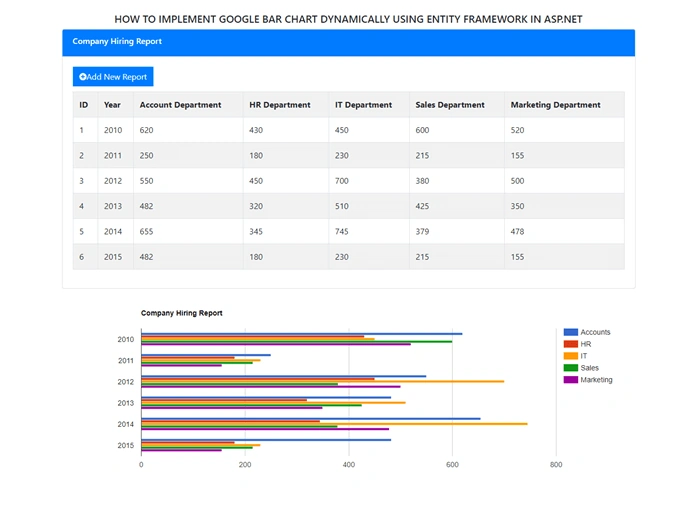This screenshot has height=508, width=697.
Task: Click the green Sales bar for 2010
Action: click(x=296, y=342)
